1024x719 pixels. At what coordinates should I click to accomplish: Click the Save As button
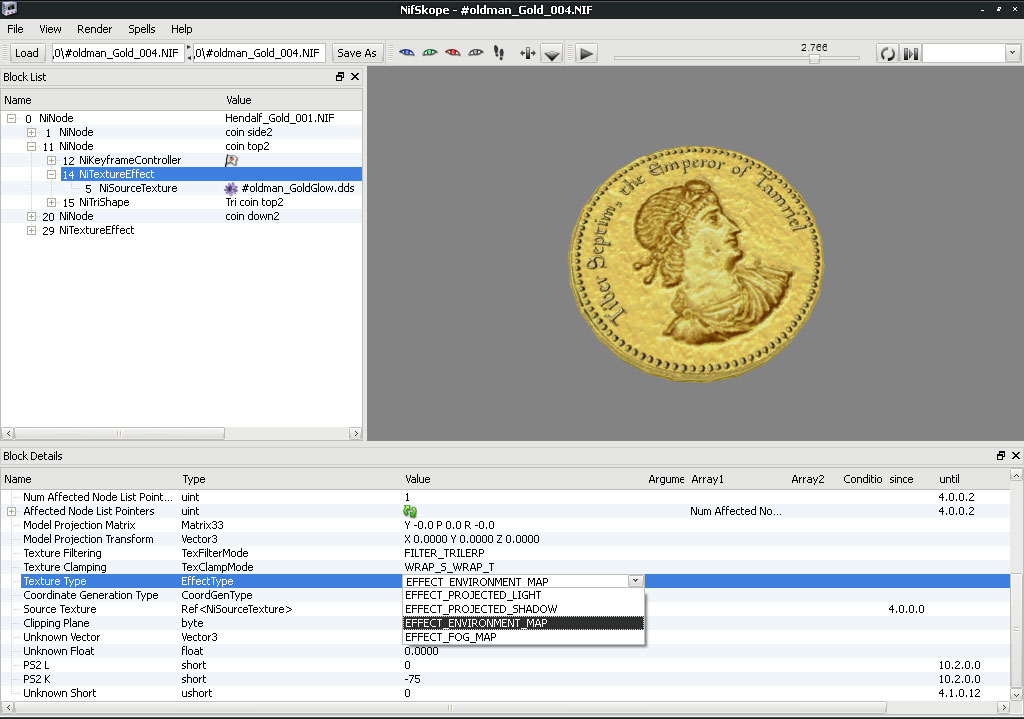click(357, 53)
